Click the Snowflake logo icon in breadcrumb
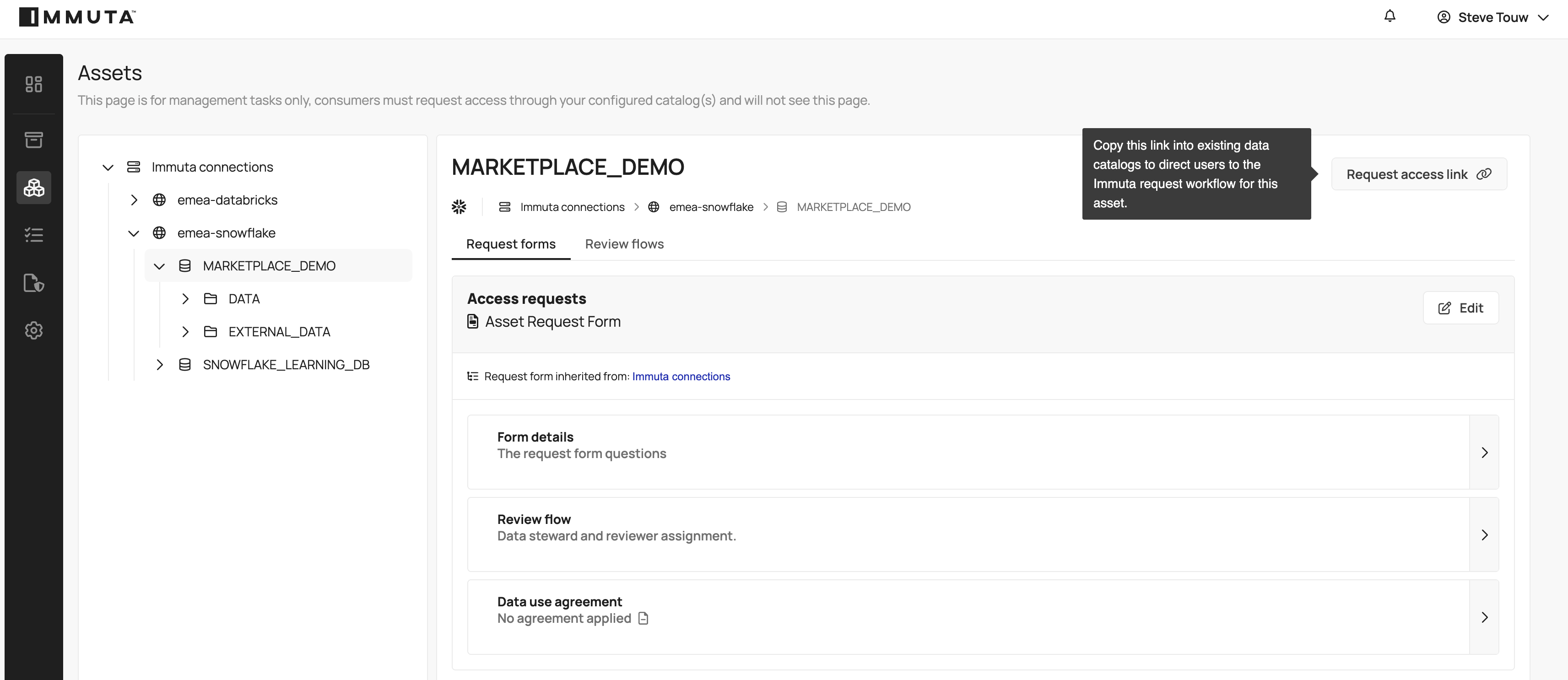The width and height of the screenshot is (1568, 680). 459,207
